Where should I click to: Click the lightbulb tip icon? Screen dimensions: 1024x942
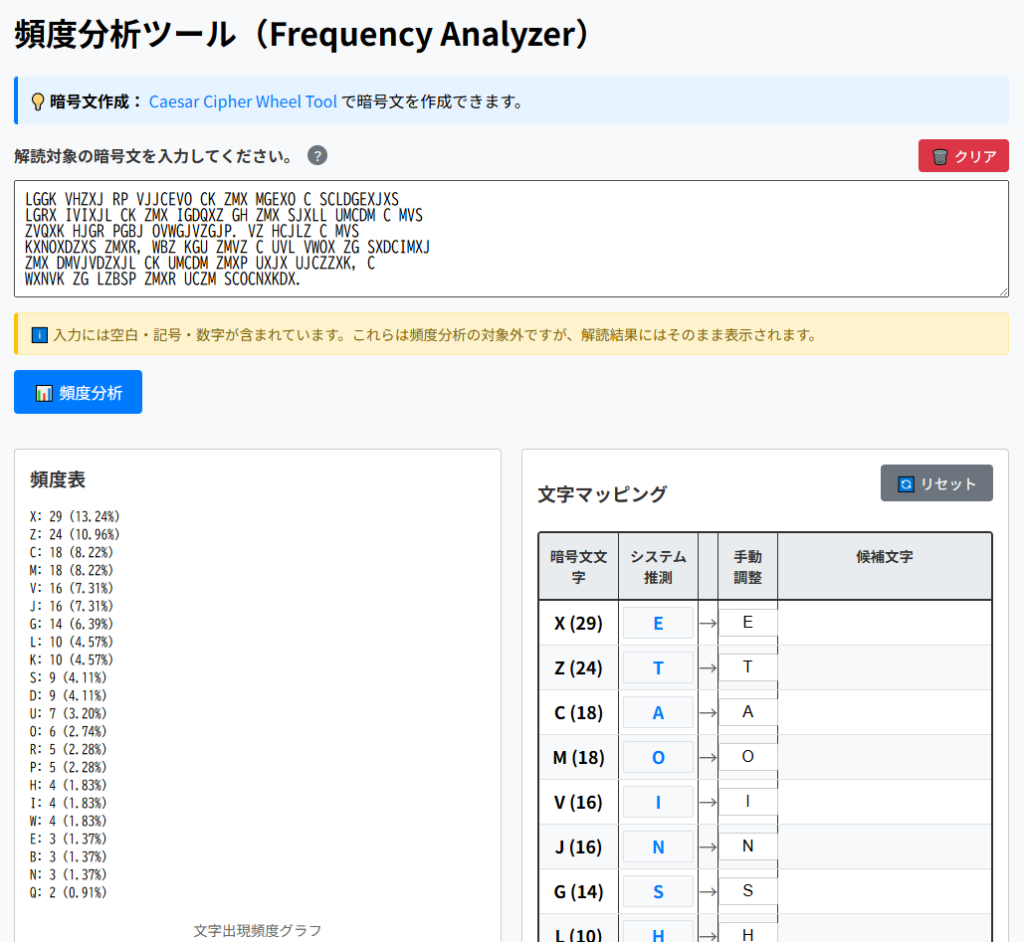coord(38,102)
